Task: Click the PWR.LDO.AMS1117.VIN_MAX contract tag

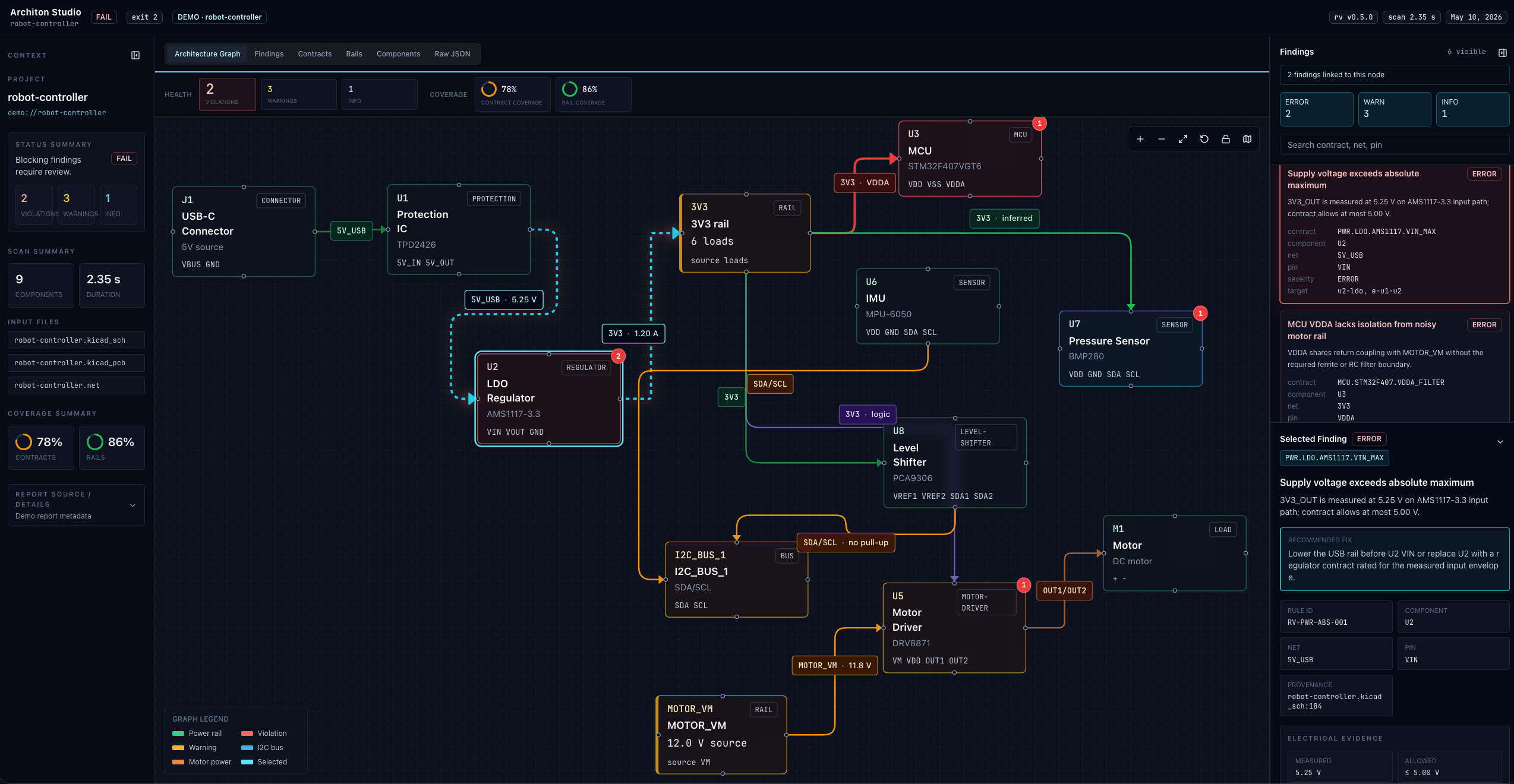Action: (1334, 458)
